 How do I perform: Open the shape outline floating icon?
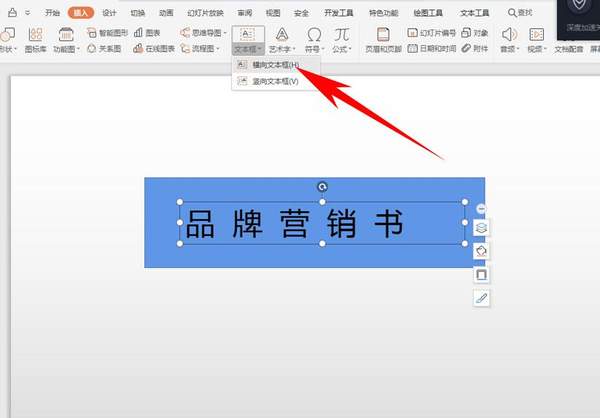pyautogui.click(x=481, y=274)
